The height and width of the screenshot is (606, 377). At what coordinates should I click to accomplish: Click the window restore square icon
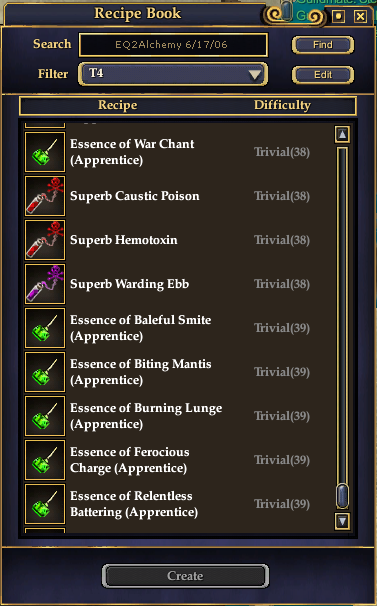[x=338, y=16]
